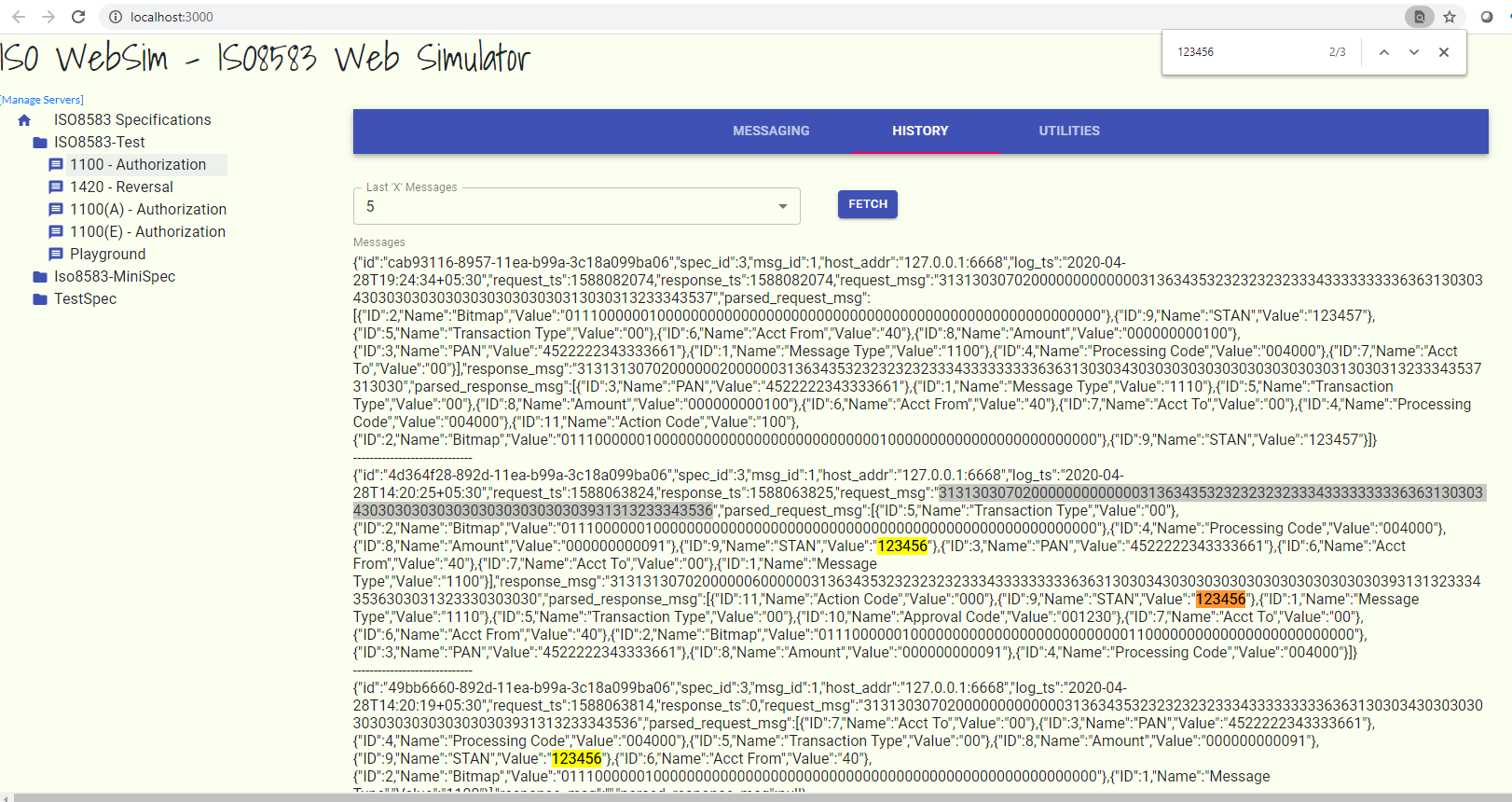Switch to the Utilities tab
1512x802 pixels.
click(1069, 131)
